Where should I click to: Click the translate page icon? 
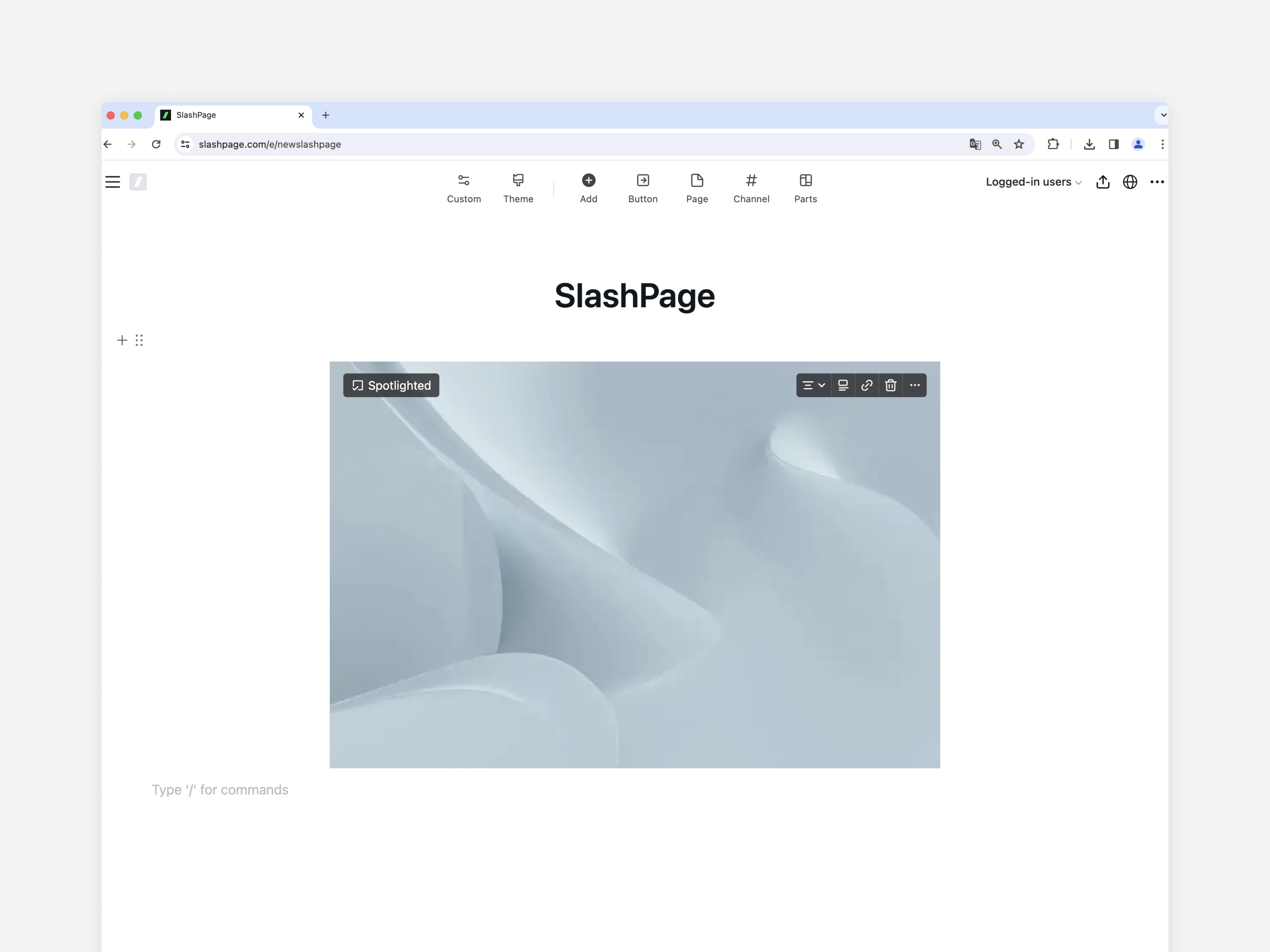(x=975, y=144)
